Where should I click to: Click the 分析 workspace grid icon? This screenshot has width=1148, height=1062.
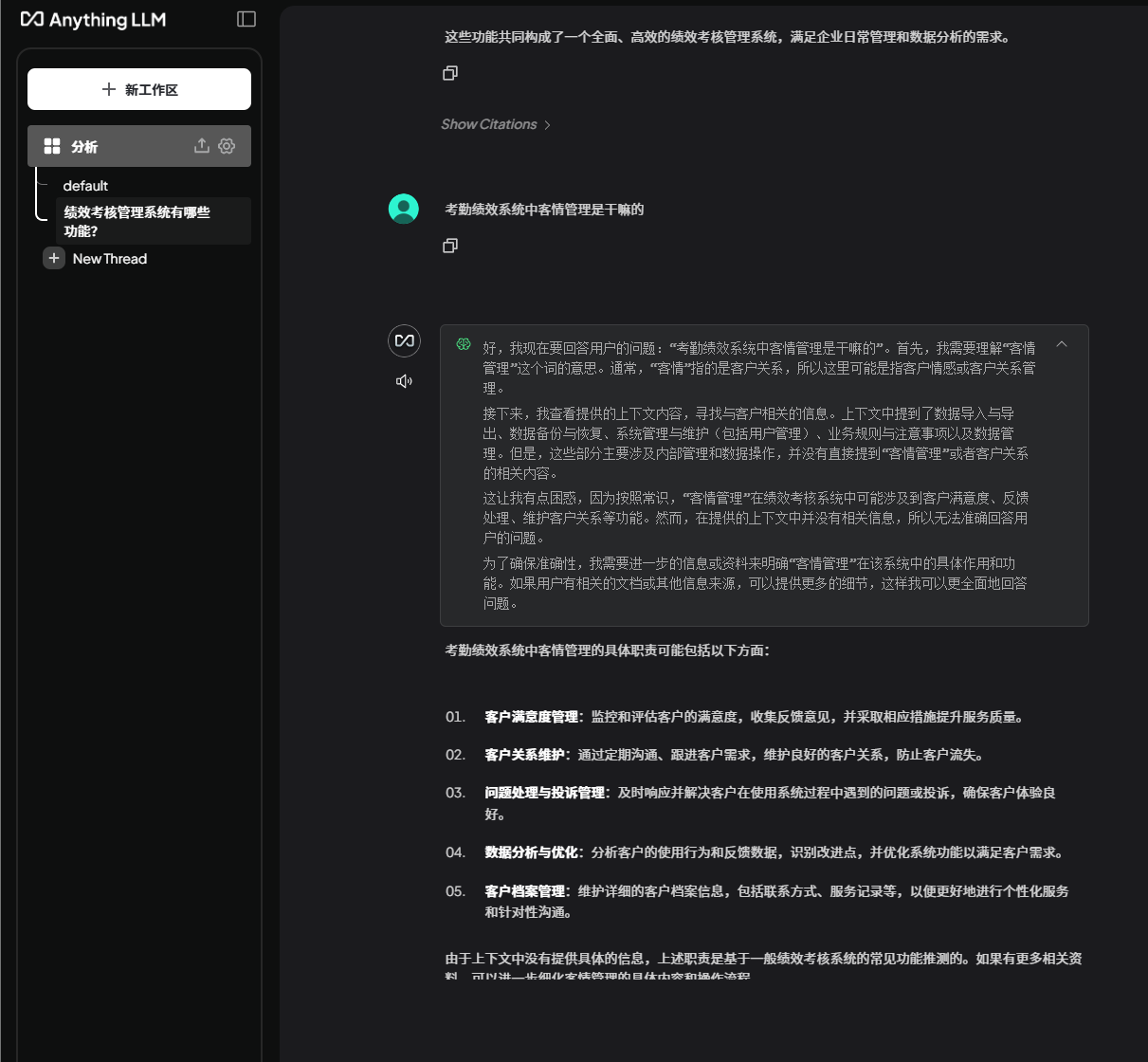click(52, 146)
